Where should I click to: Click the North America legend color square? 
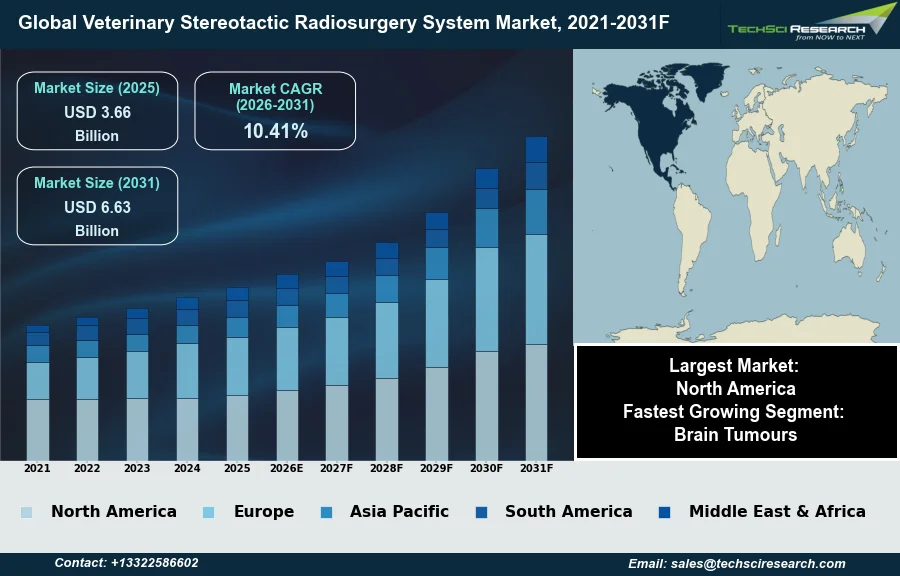click(x=26, y=512)
